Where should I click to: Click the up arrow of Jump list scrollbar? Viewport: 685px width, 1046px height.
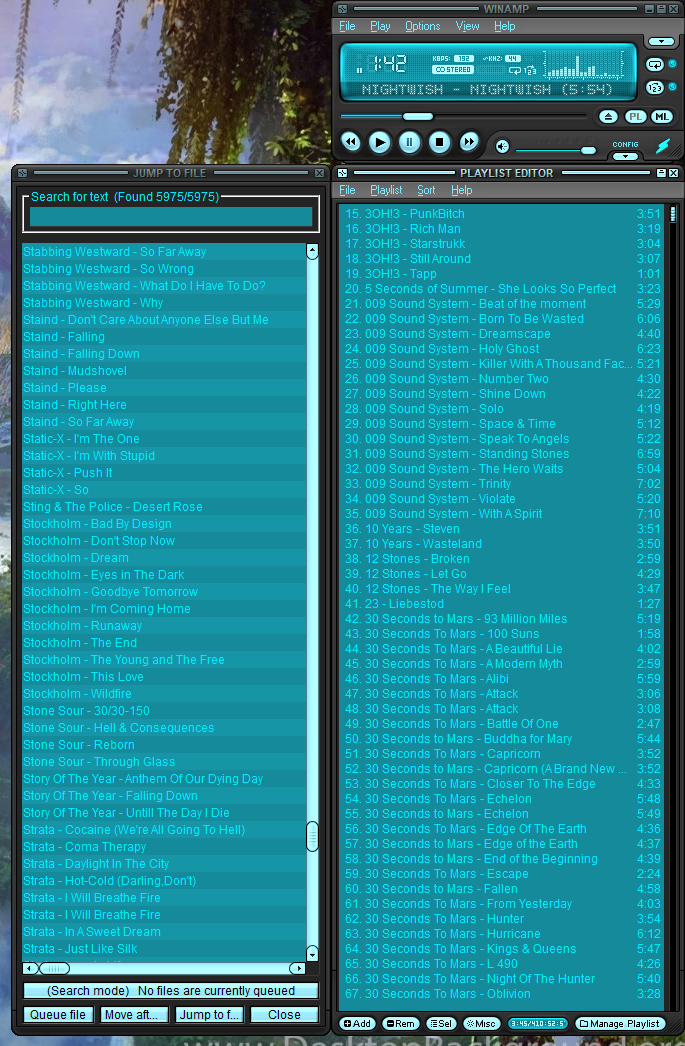click(x=312, y=251)
